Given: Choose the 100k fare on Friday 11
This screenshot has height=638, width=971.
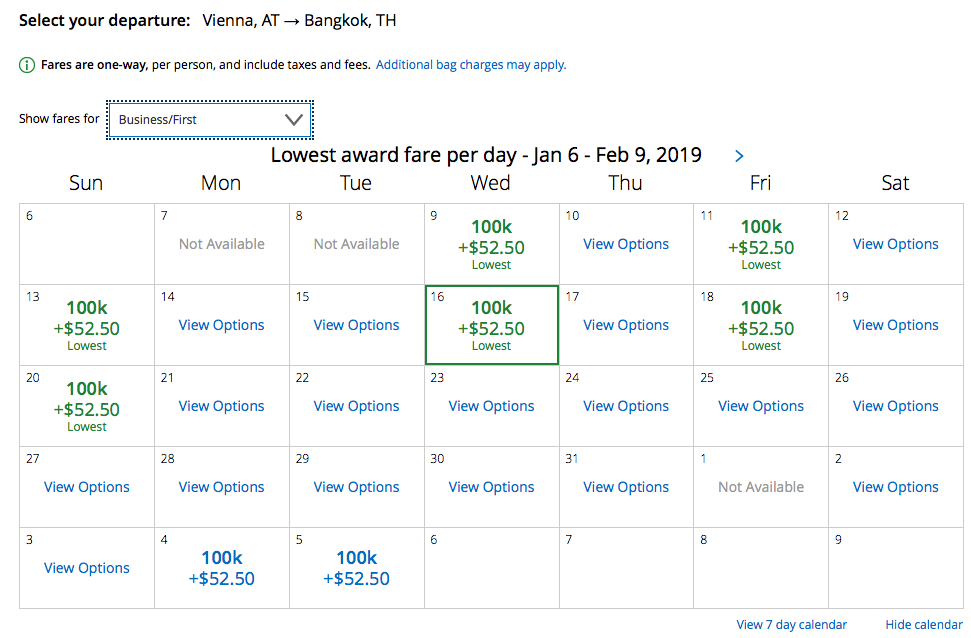Looking at the screenshot, I should click(x=761, y=245).
